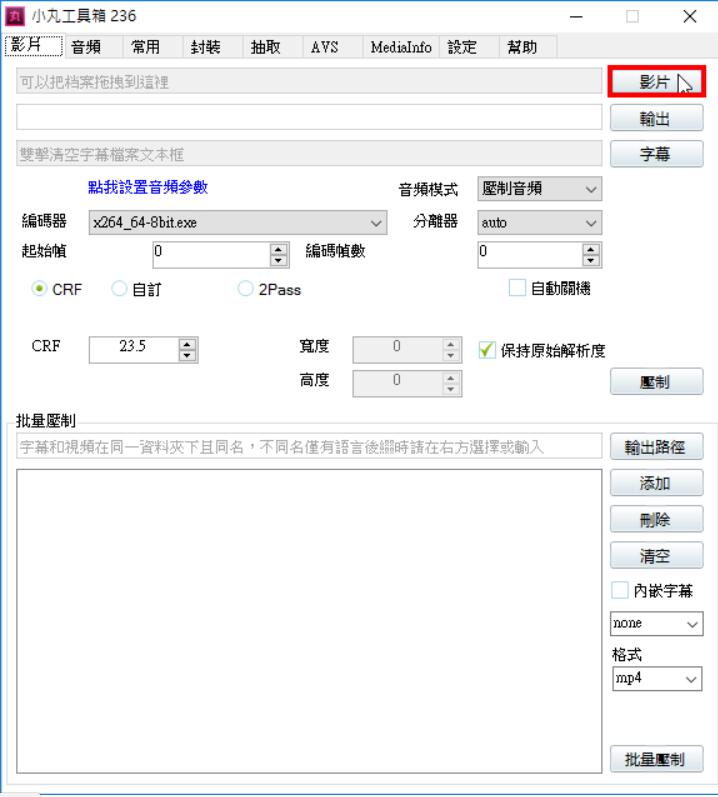The height and width of the screenshot is (797, 718).
Task: Decrease CRF value with down arrow
Action: click(187, 355)
